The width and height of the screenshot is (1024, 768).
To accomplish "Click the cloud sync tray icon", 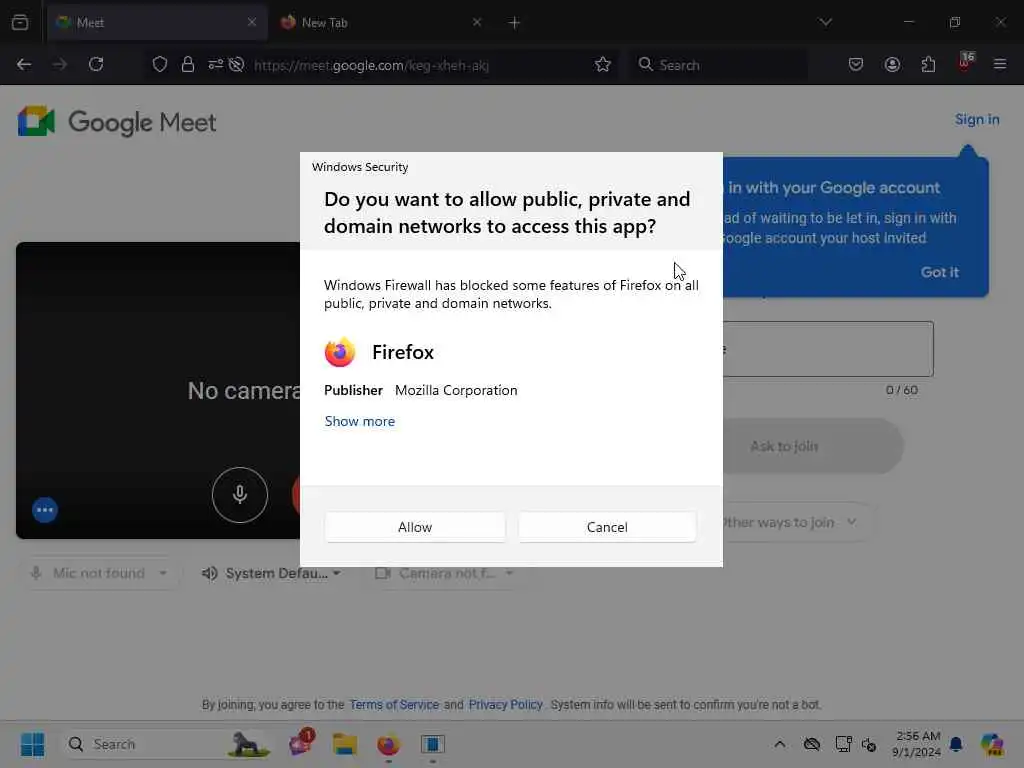I will [812, 744].
